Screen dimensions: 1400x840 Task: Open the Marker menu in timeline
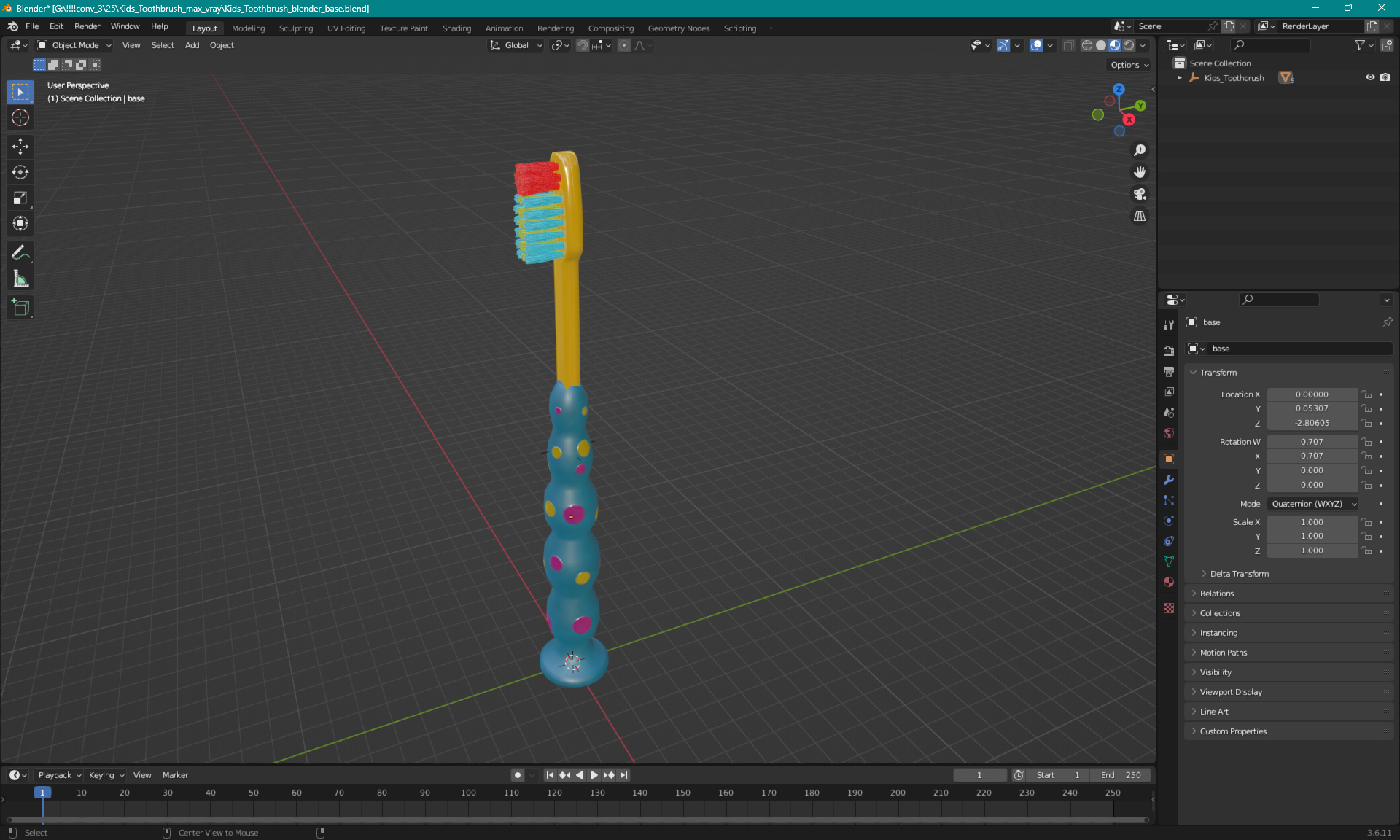coord(175,775)
